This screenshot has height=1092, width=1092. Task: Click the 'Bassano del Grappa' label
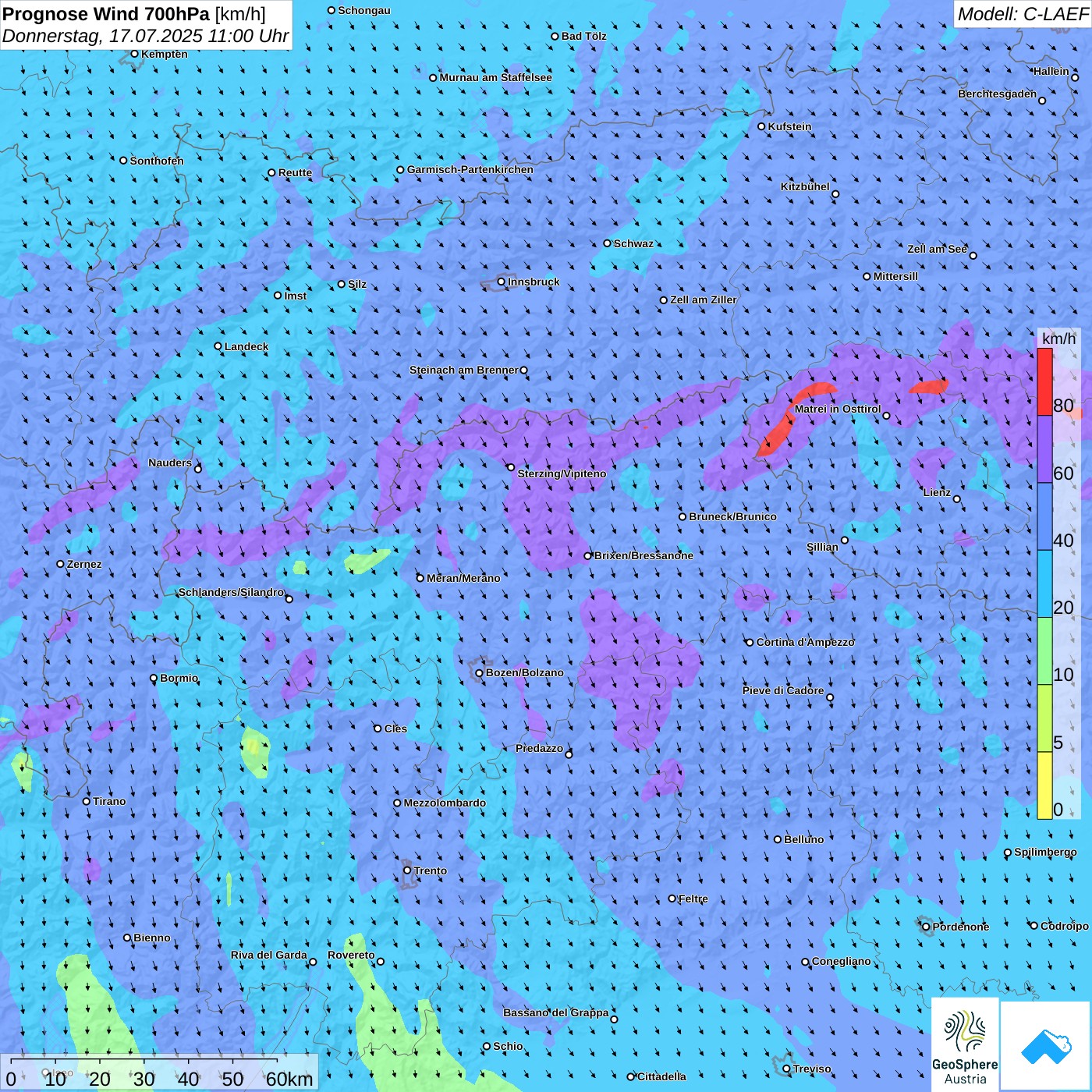(x=556, y=1012)
